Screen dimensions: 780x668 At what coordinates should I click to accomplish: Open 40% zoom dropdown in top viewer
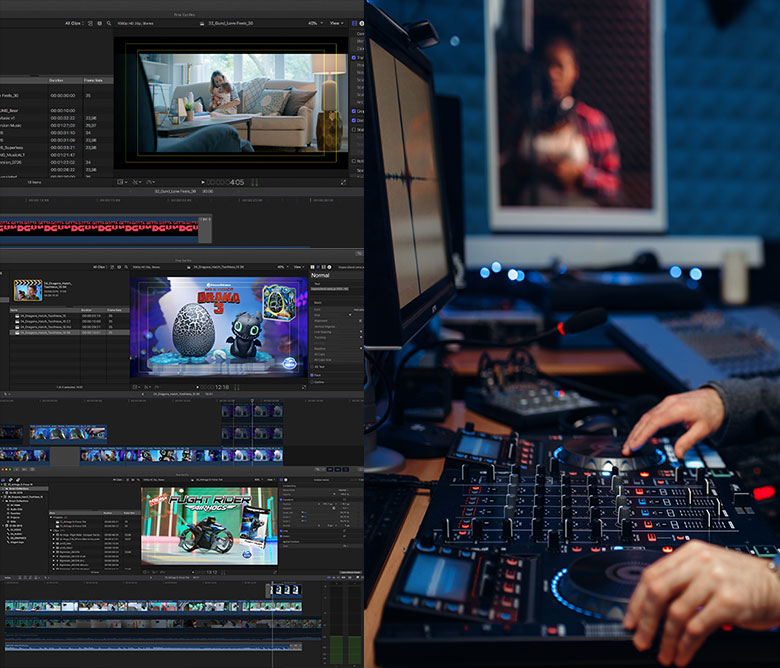point(314,23)
